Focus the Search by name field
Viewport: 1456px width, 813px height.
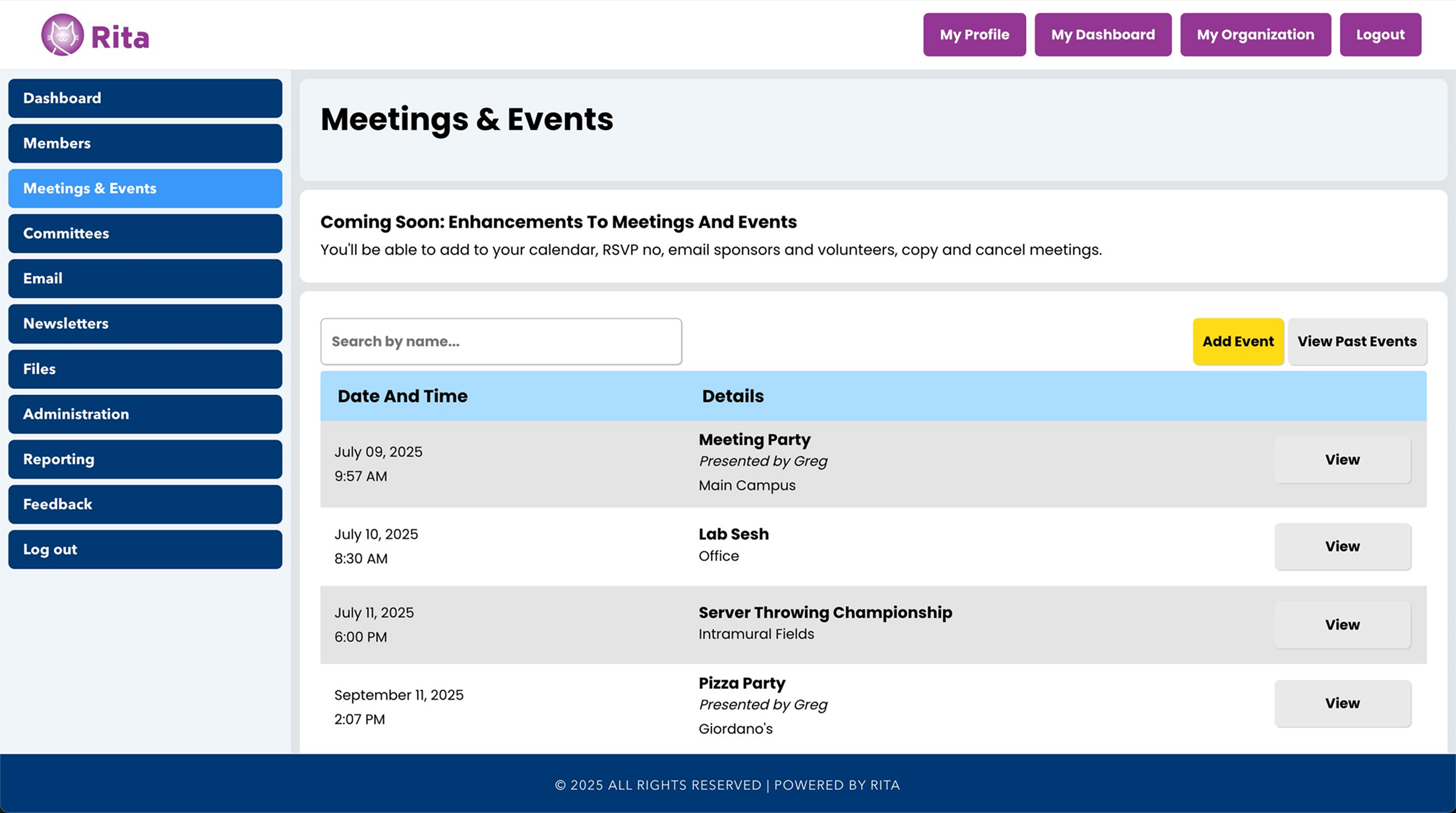click(x=501, y=342)
